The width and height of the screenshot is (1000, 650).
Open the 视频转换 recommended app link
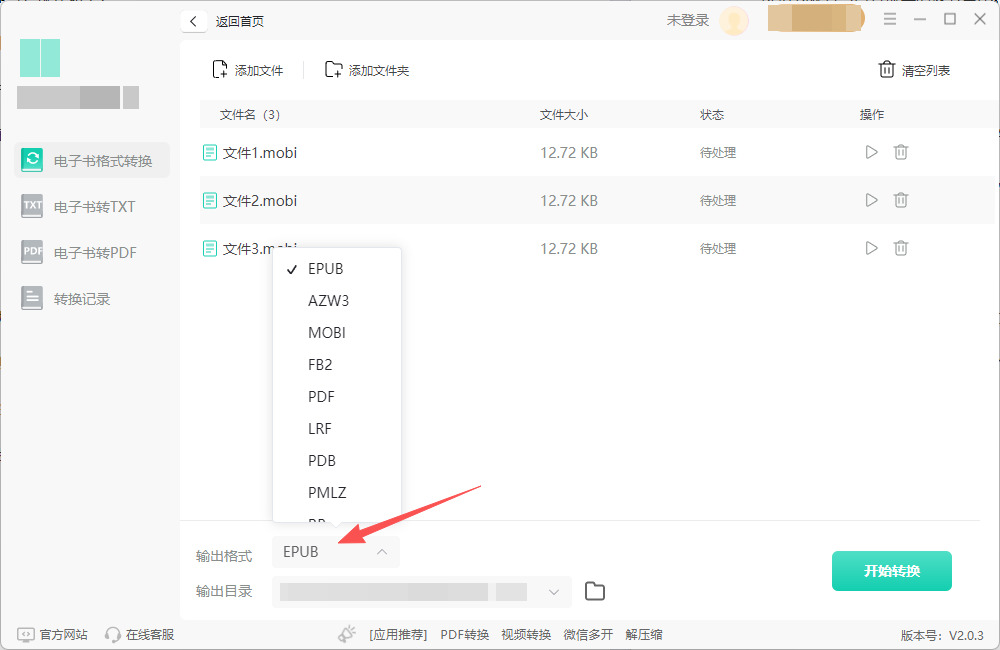tap(526, 635)
